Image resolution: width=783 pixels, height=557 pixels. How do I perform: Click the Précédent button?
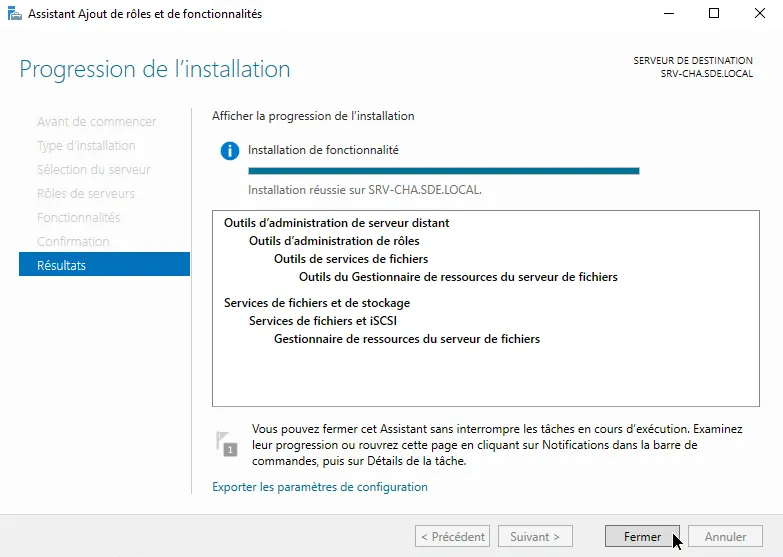(452, 537)
